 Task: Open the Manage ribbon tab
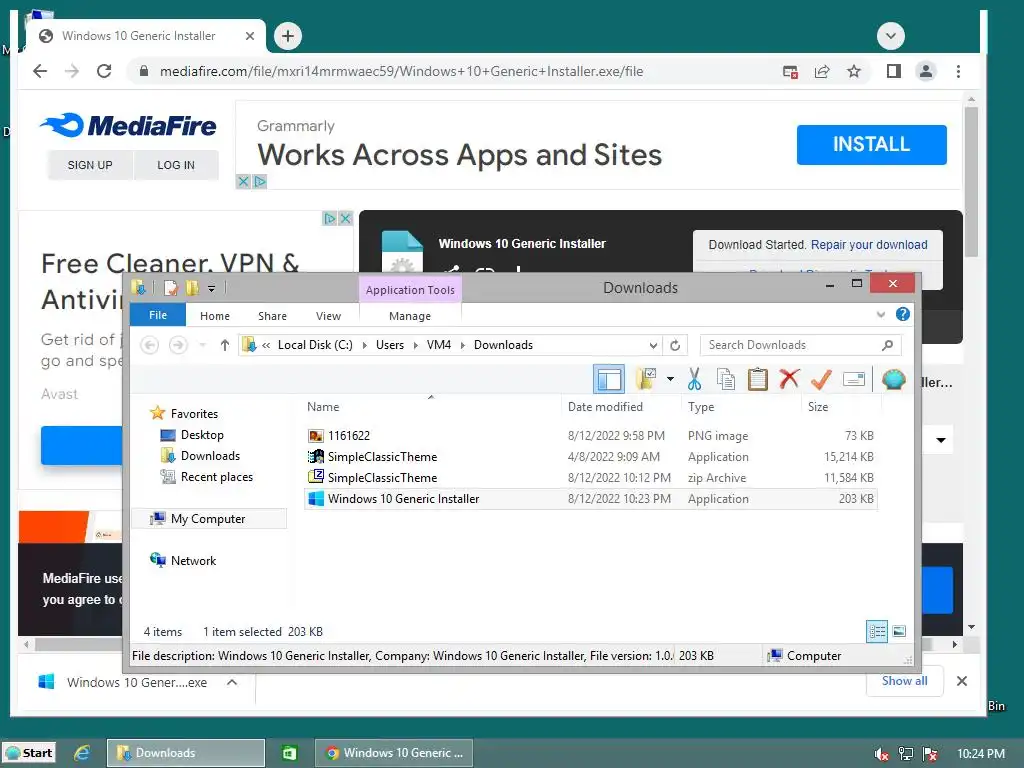[x=410, y=315]
